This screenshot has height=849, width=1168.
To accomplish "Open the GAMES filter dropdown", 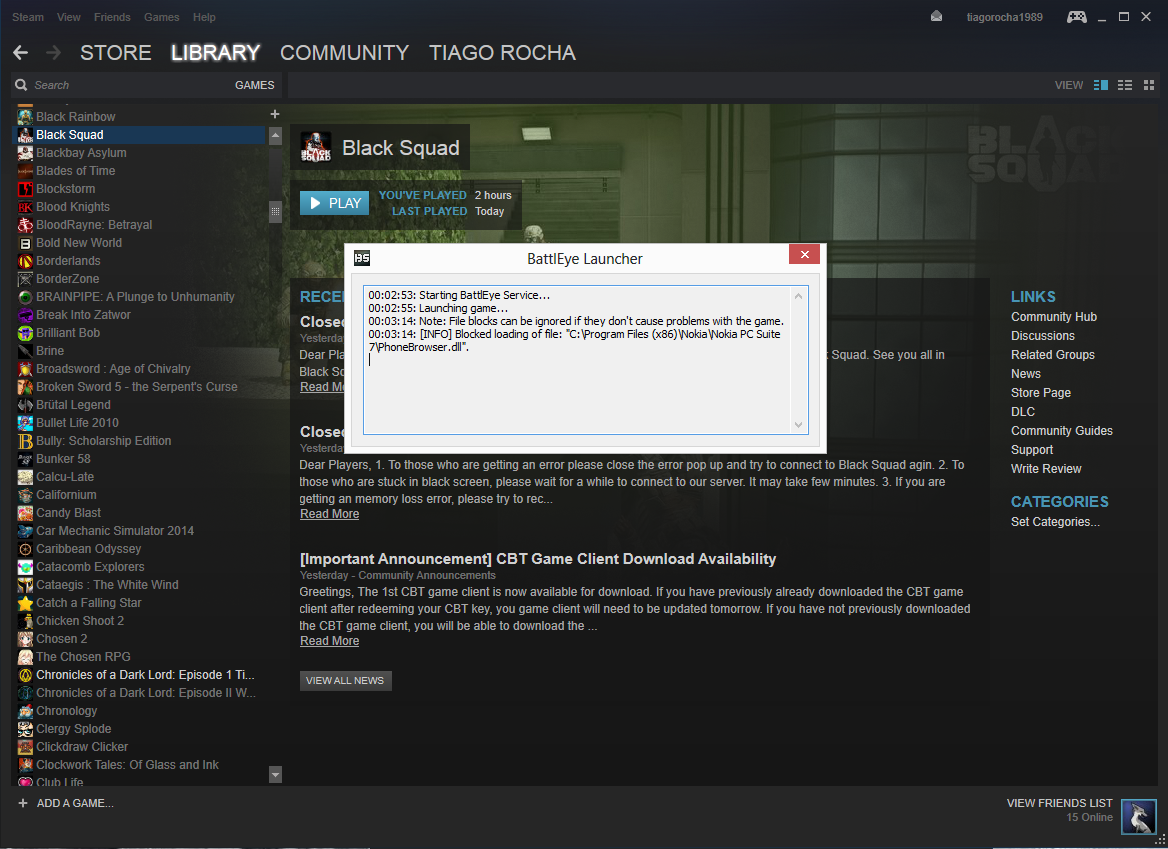I will (255, 85).
